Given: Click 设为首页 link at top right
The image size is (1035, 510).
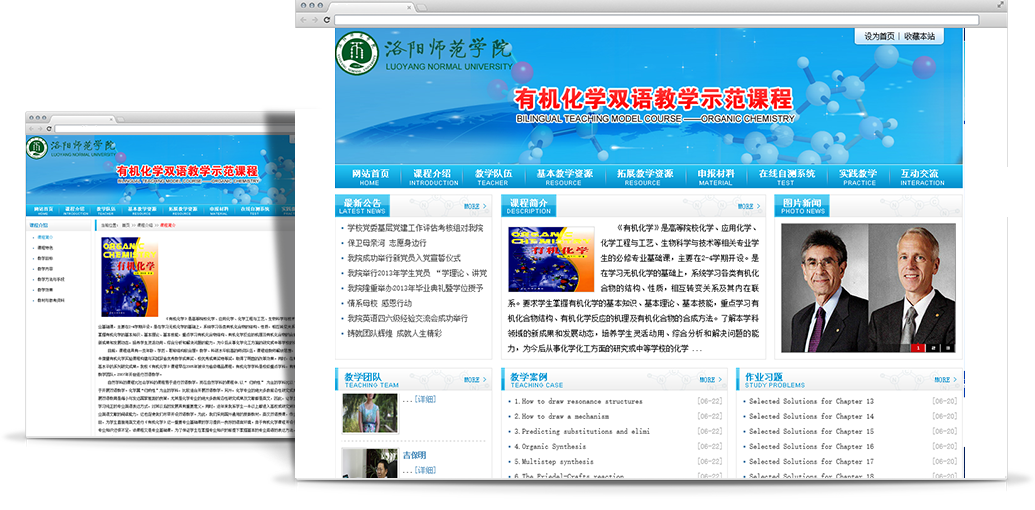Looking at the screenshot, I should [x=880, y=36].
